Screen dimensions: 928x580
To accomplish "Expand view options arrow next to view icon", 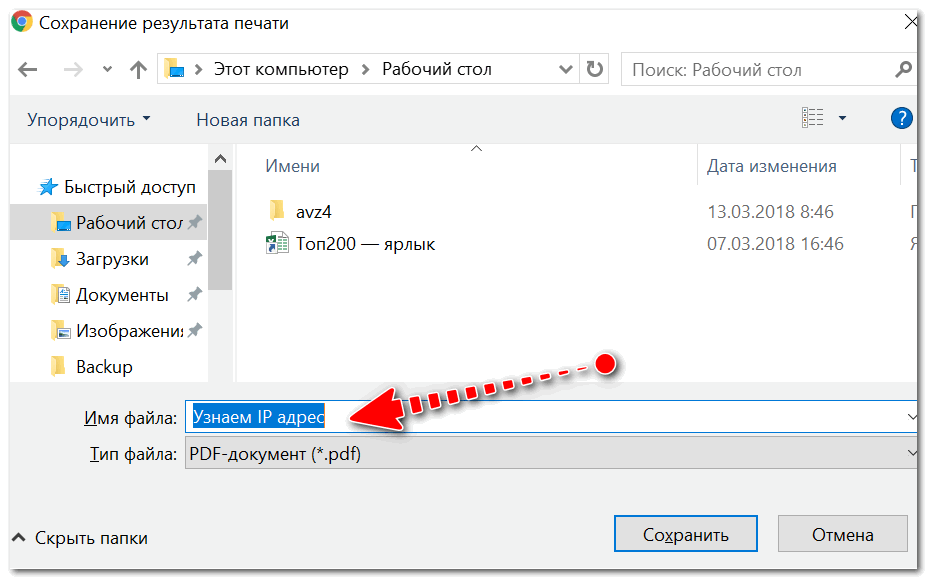I will tap(842, 119).
